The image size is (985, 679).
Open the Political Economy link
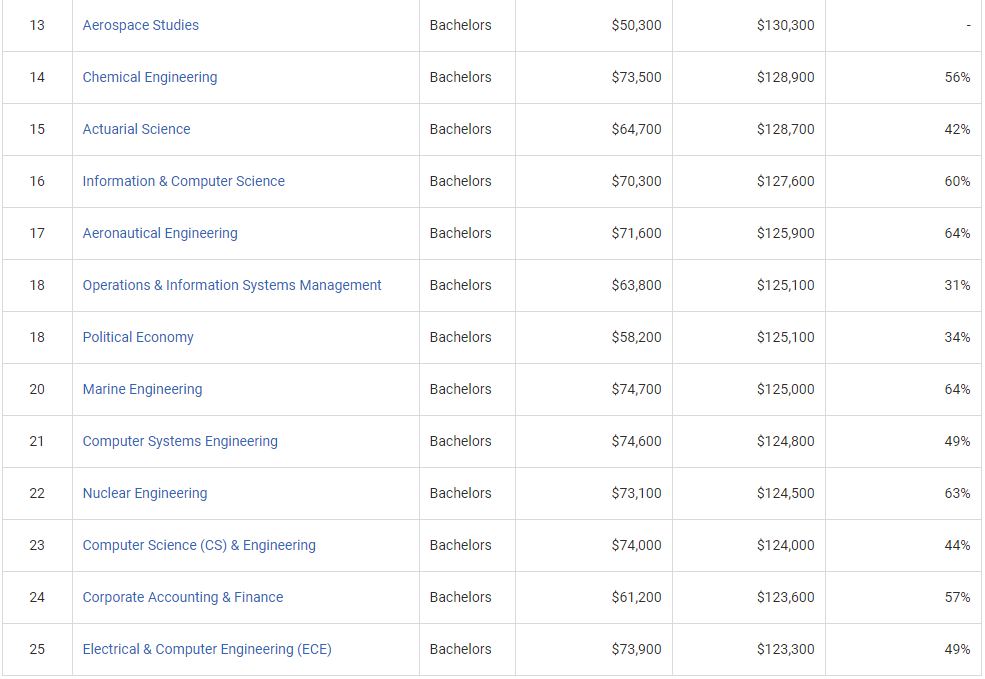138,337
